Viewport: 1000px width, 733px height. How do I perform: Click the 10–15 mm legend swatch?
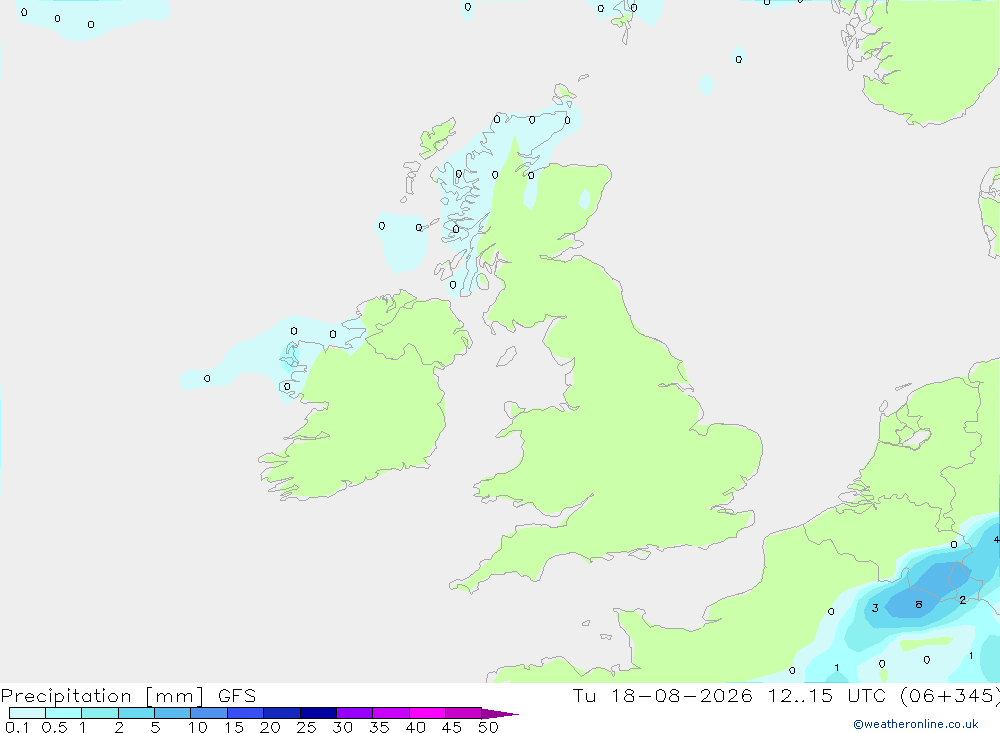coord(209,713)
